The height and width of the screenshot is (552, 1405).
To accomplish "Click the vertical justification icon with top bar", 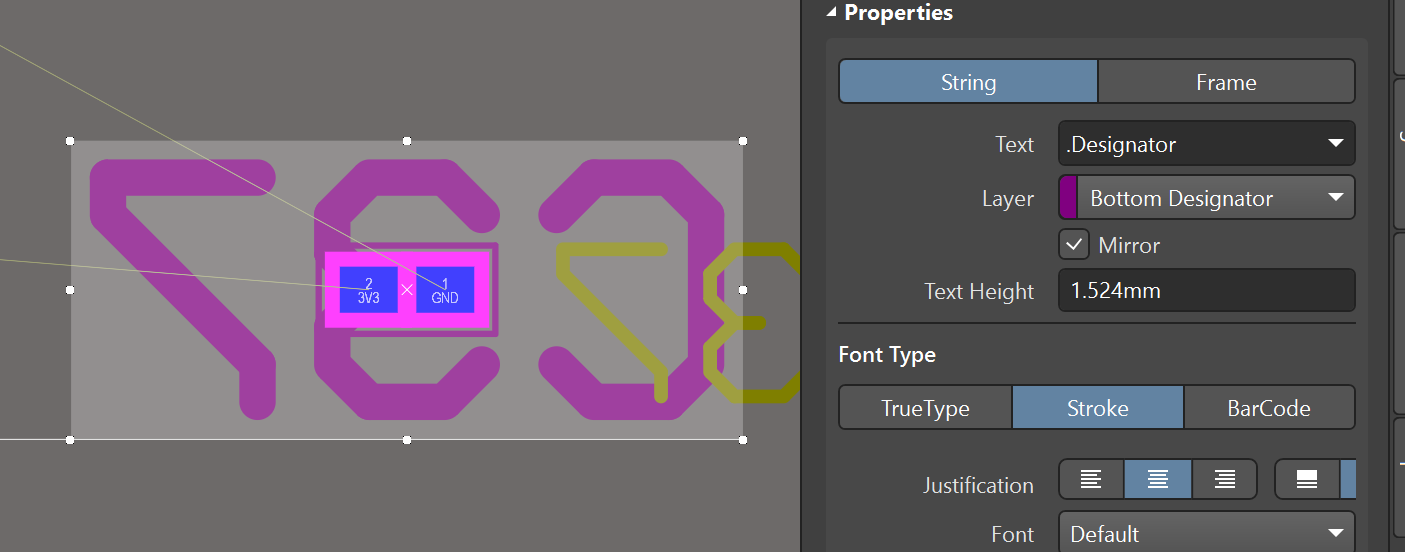I will coord(1306,480).
